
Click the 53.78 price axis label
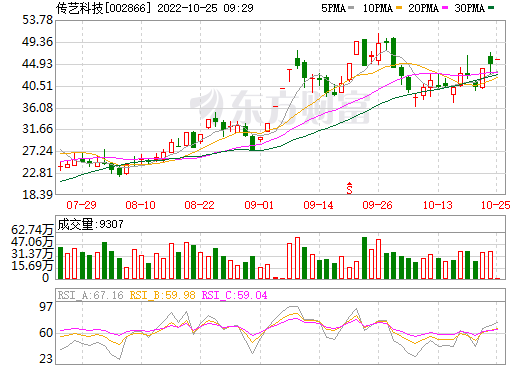click(x=37, y=20)
